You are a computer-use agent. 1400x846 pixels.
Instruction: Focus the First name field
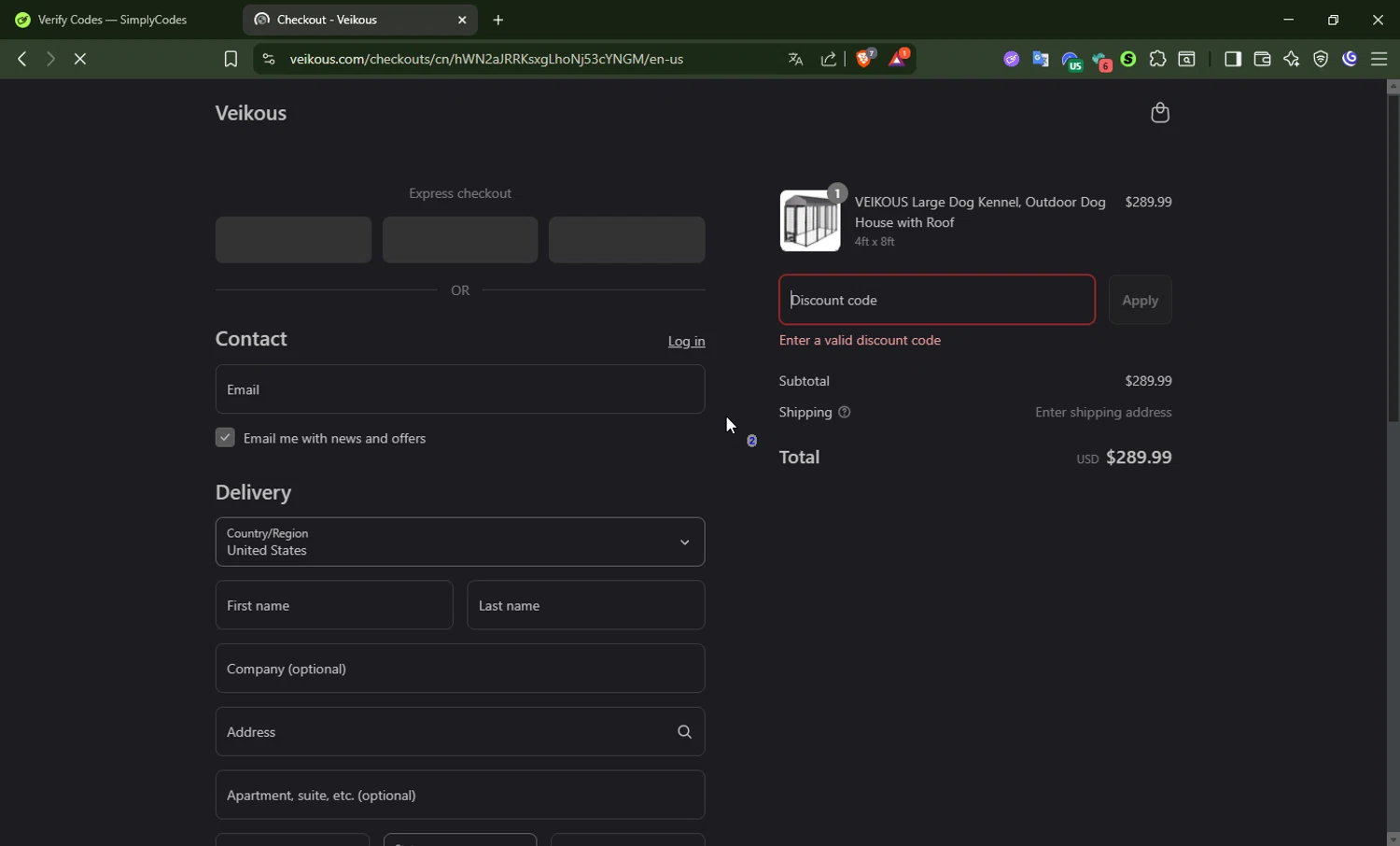click(x=334, y=605)
